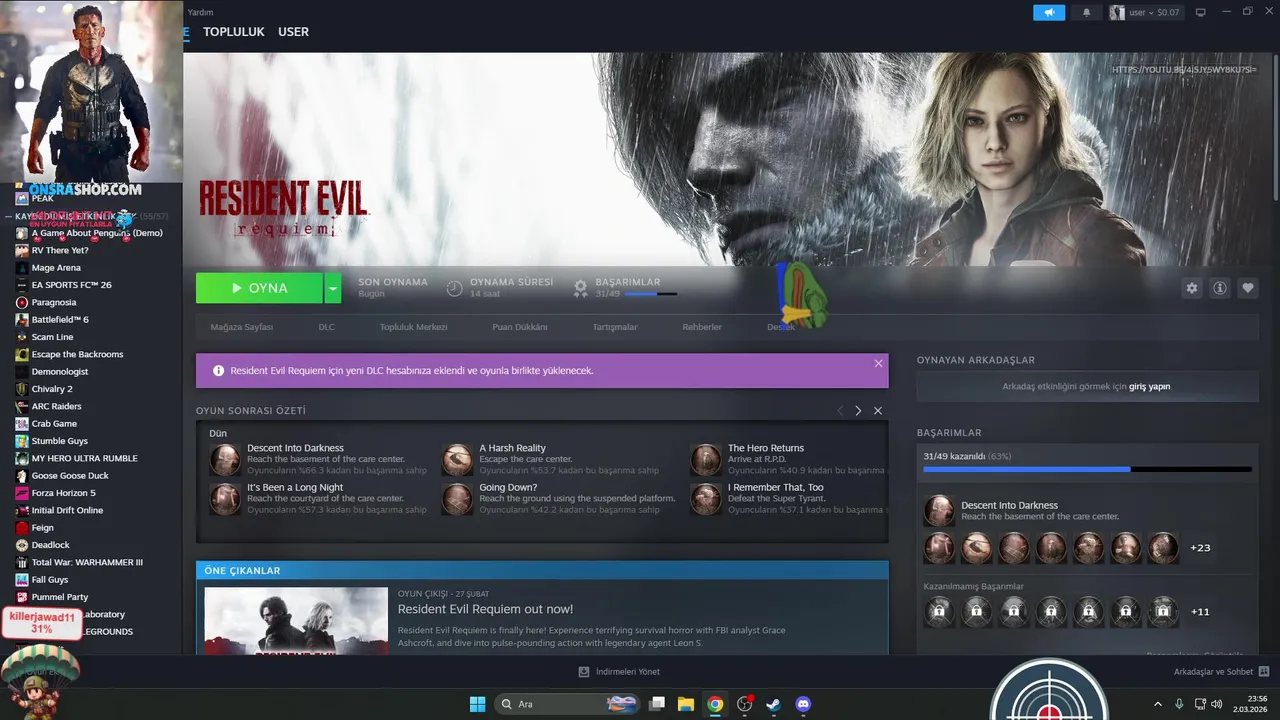Select Goose Goose Duck in the game list
Viewport: 1280px width, 720px height.
[x=70, y=476]
